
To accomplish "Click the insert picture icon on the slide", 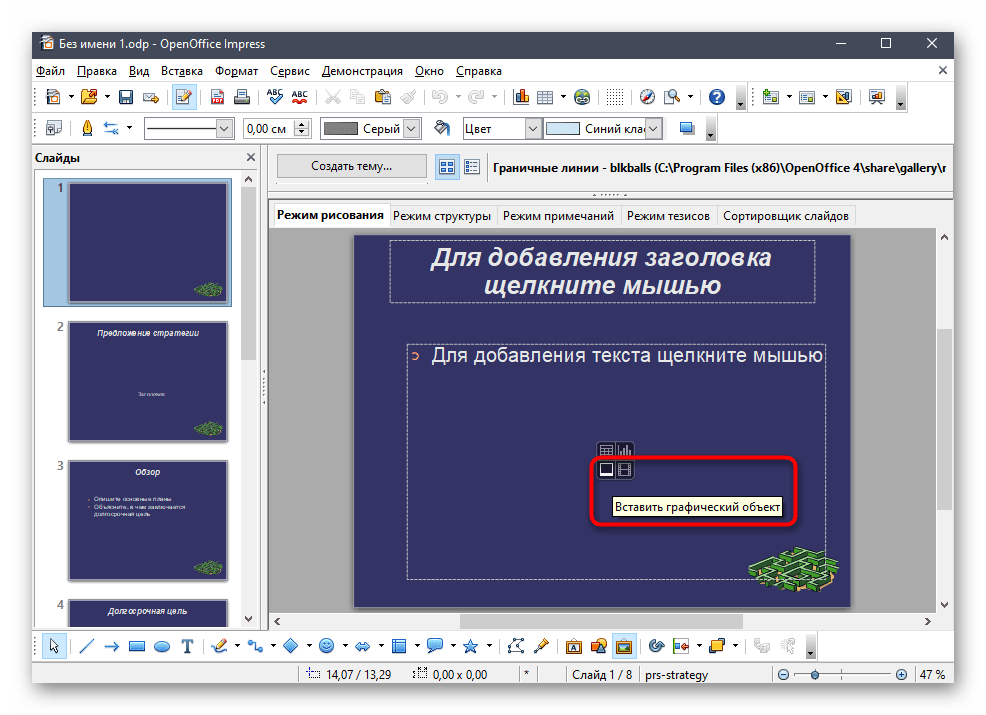I will (606, 469).
